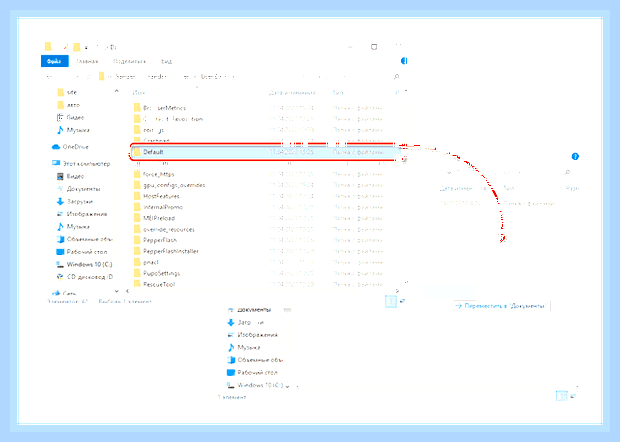The image size is (620, 442).
Task: Select Этот компьютер in the navigation pane
Action: [81, 163]
